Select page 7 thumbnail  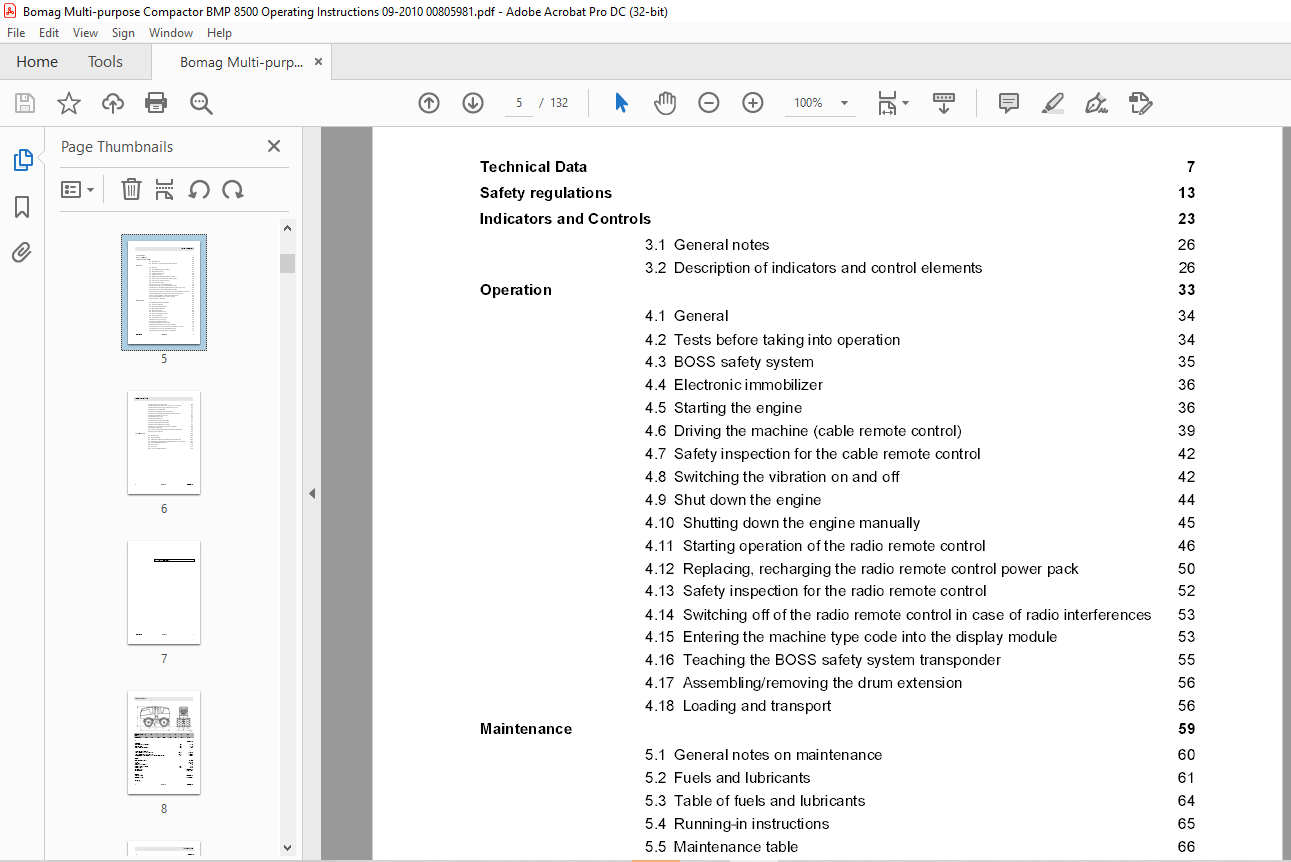(x=164, y=592)
